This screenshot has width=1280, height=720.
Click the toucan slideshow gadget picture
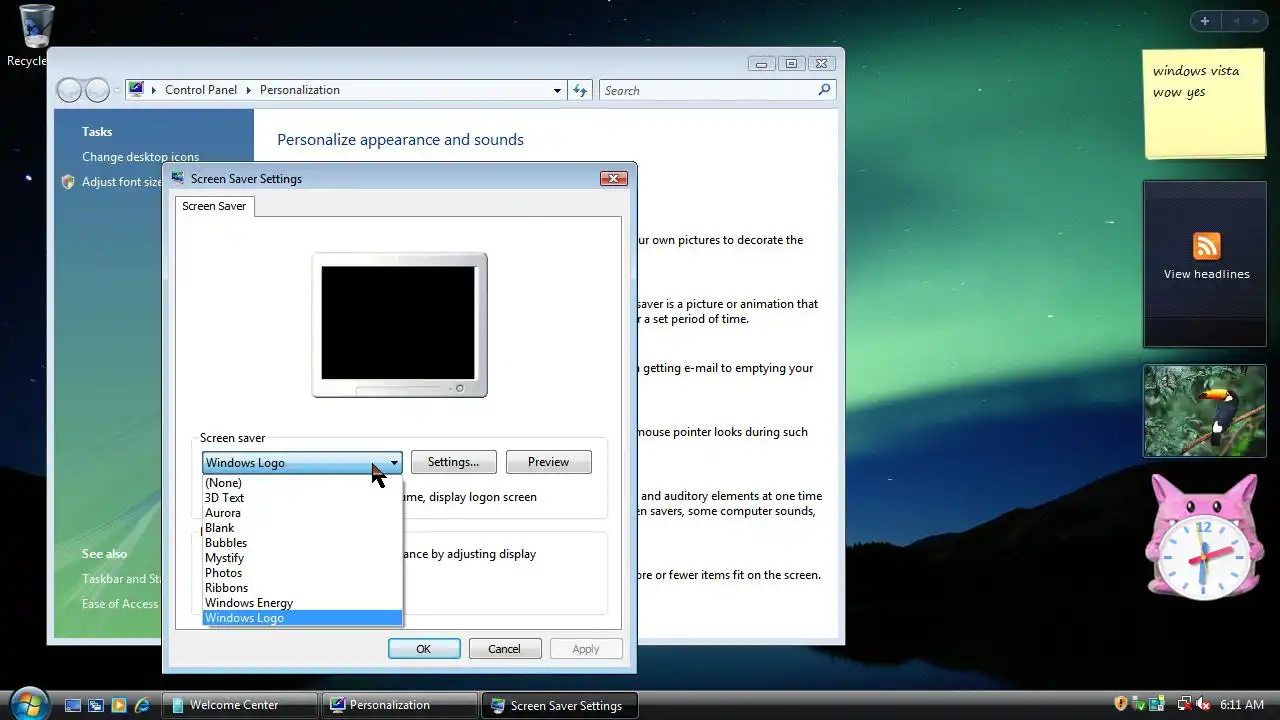coord(1204,411)
